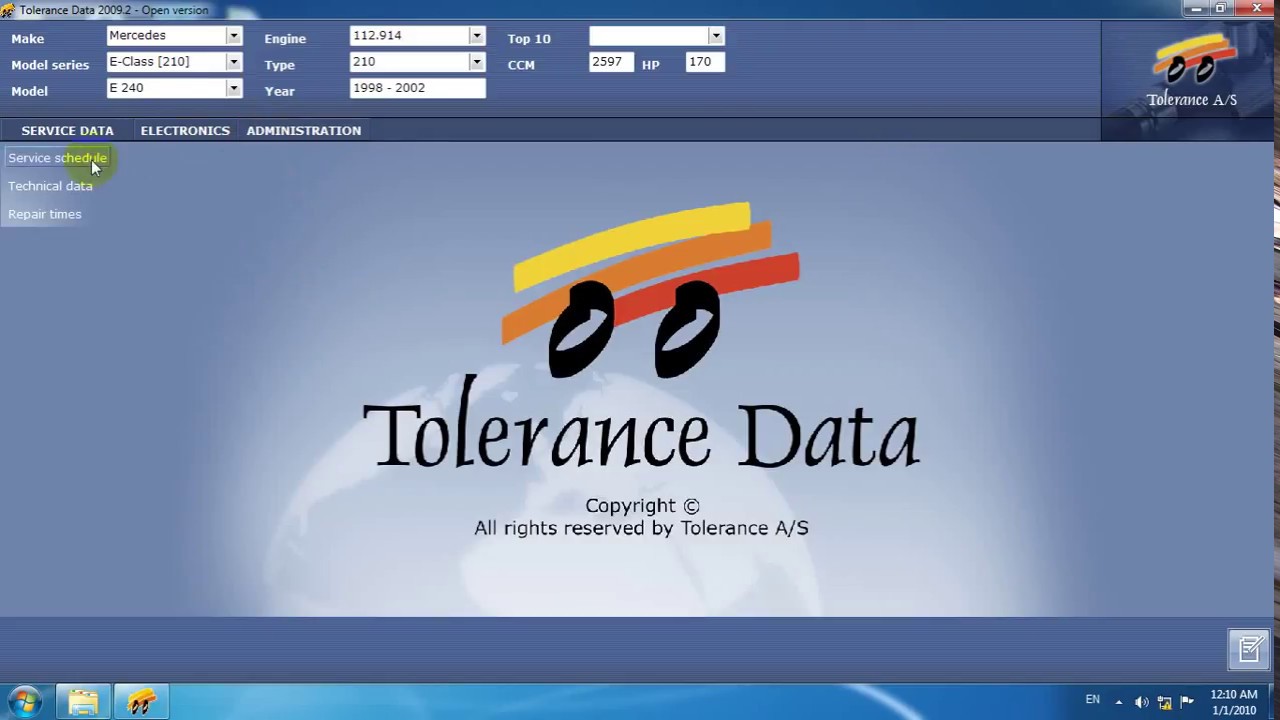Close the Tolerance Data window
The image size is (1280, 720).
click(x=1256, y=8)
